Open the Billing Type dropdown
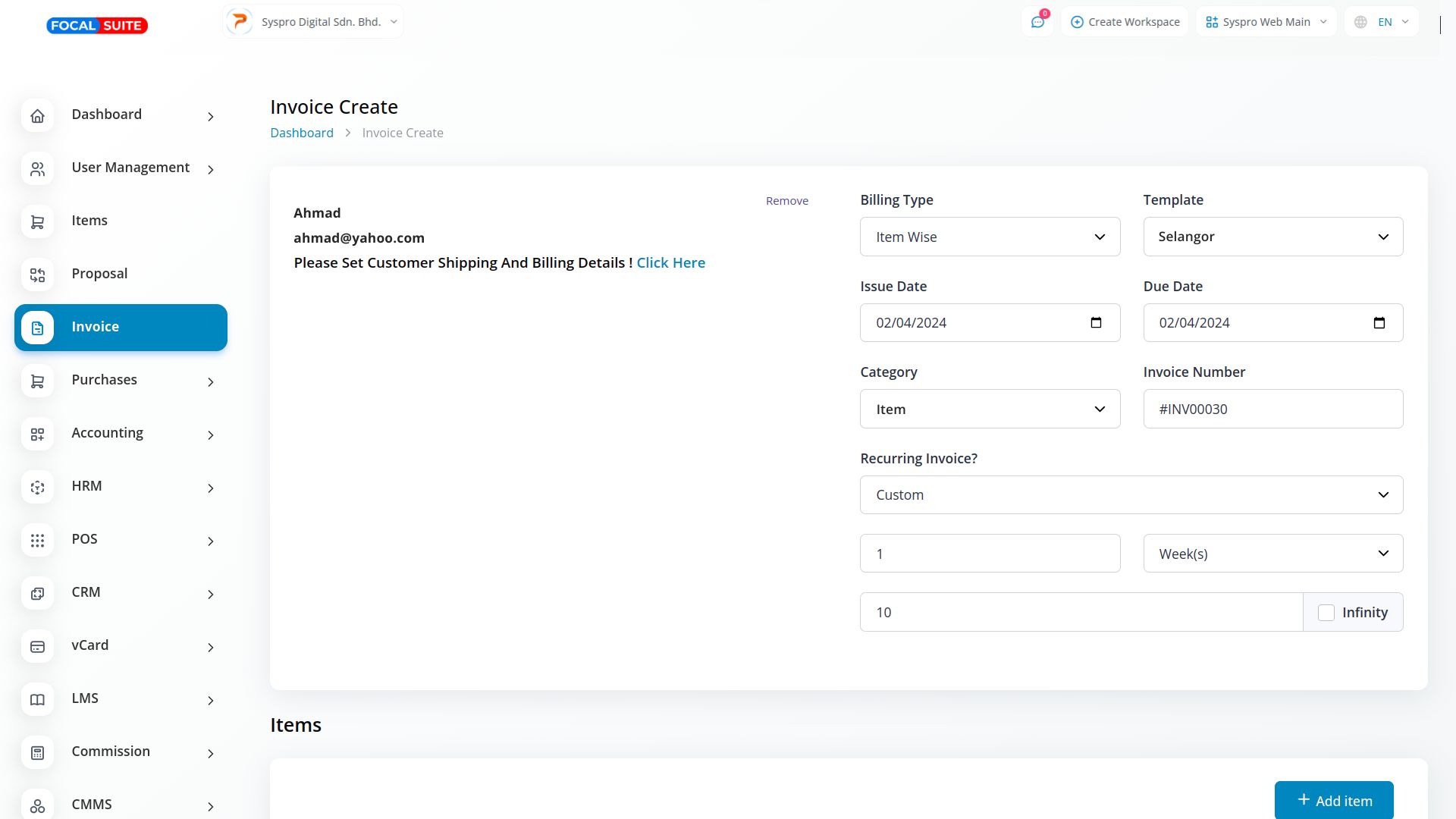This screenshot has width=1456, height=819. coord(990,237)
